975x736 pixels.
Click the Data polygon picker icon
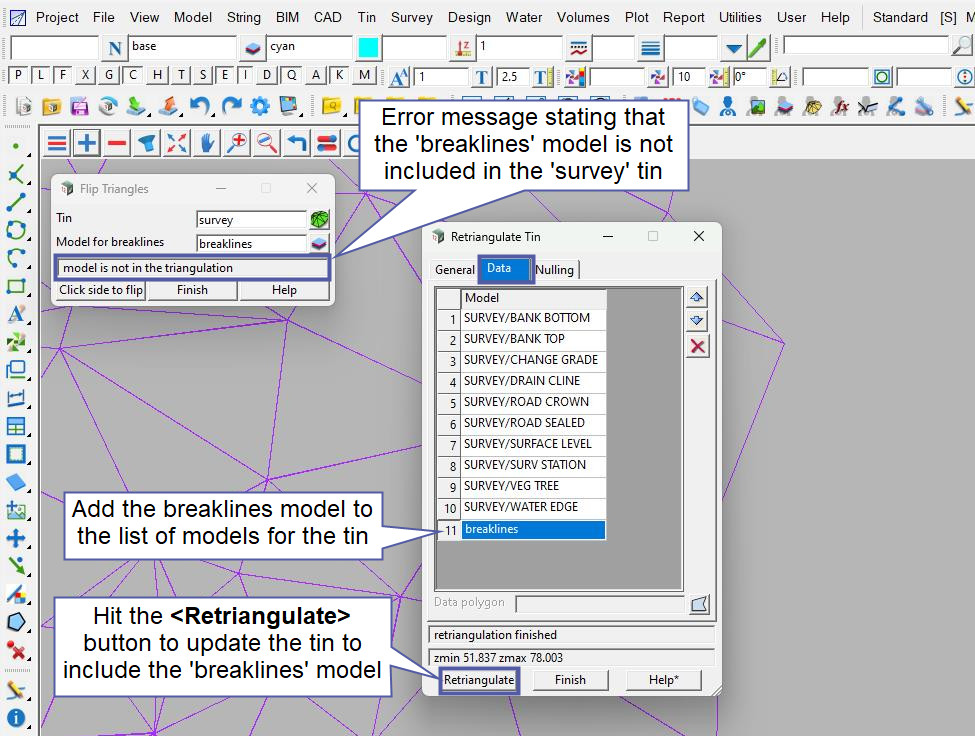(699, 603)
